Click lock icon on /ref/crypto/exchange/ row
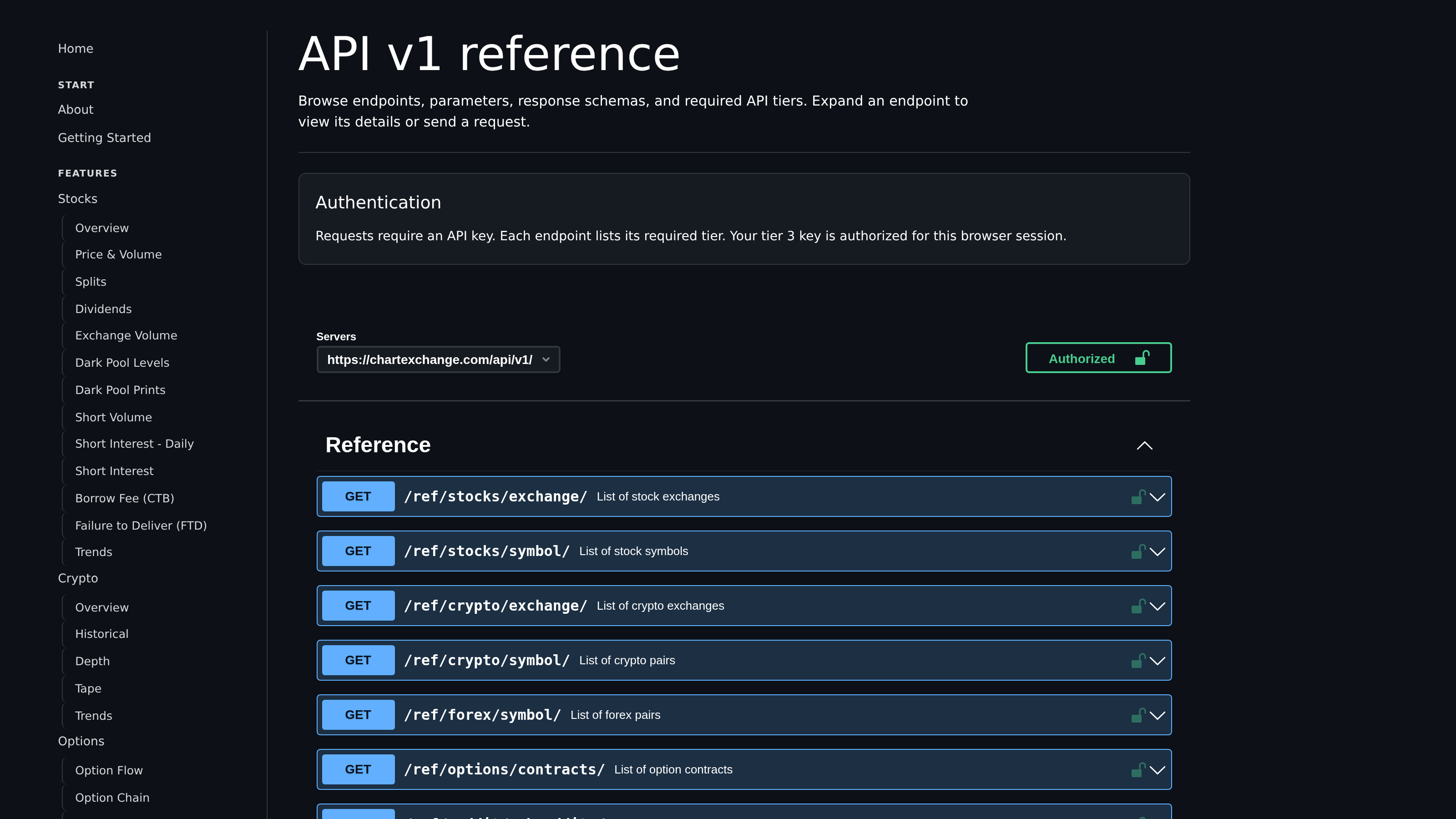This screenshot has height=819, width=1456. pos(1138,606)
